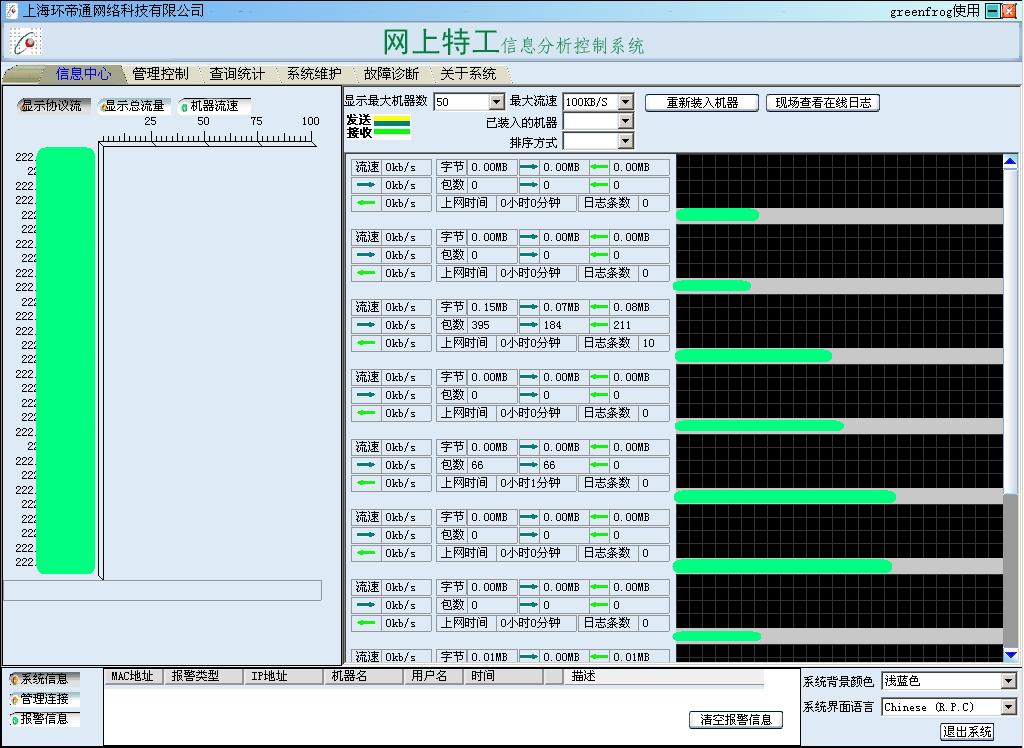Screen dimensions: 1024x748
Task: Click the yellow send (发送) legend swatch
Action: click(x=391, y=120)
